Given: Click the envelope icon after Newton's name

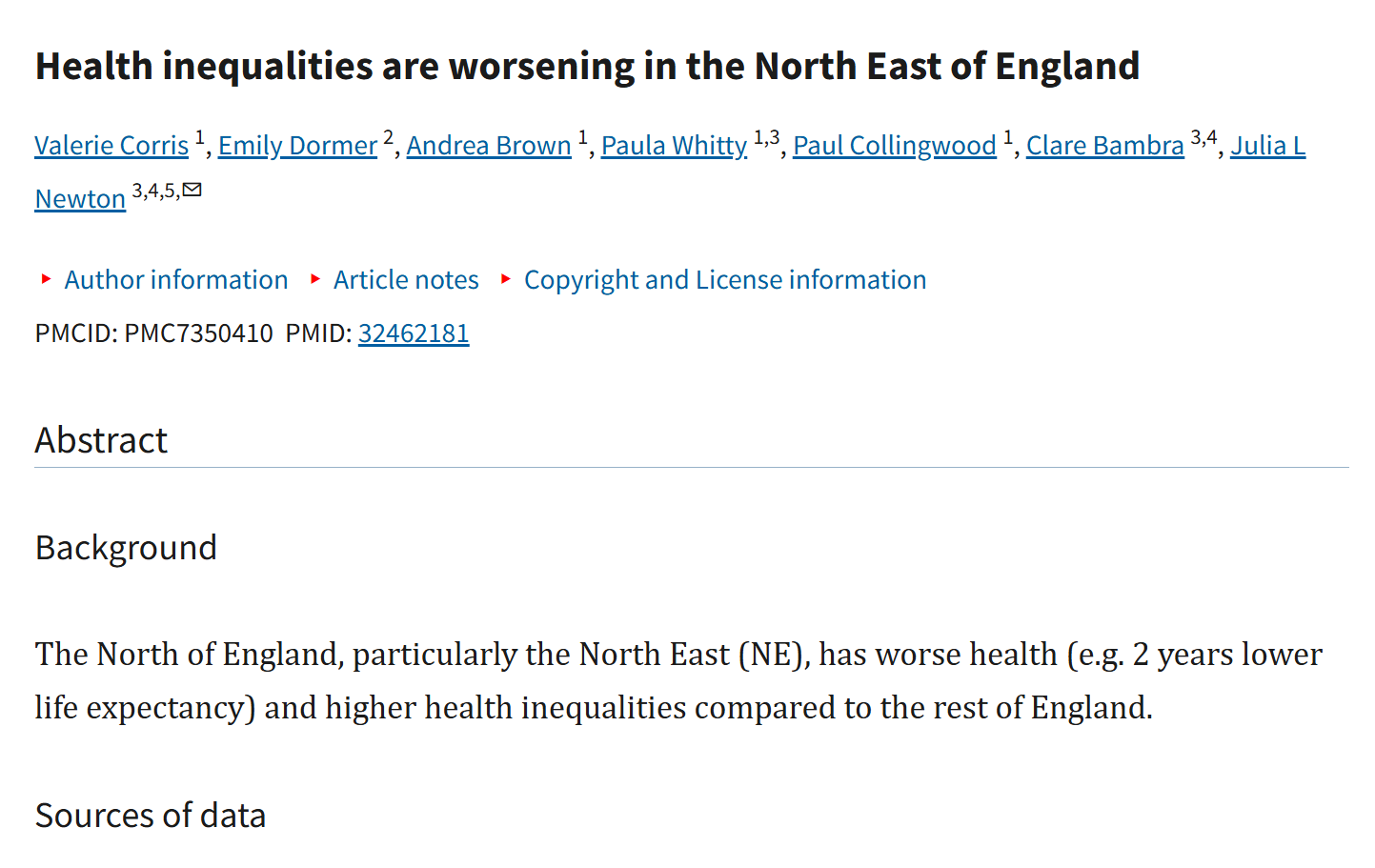Looking at the screenshot, I should (192, 190).
